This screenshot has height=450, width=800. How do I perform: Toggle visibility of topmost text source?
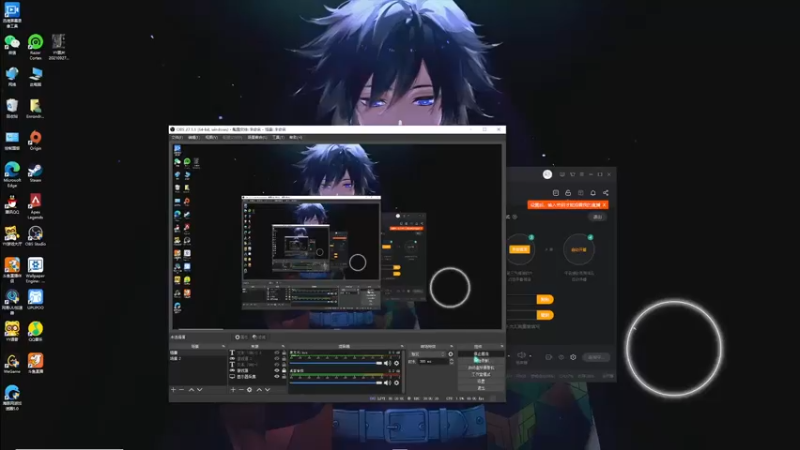pyautogui.click(x=277, y=353)
